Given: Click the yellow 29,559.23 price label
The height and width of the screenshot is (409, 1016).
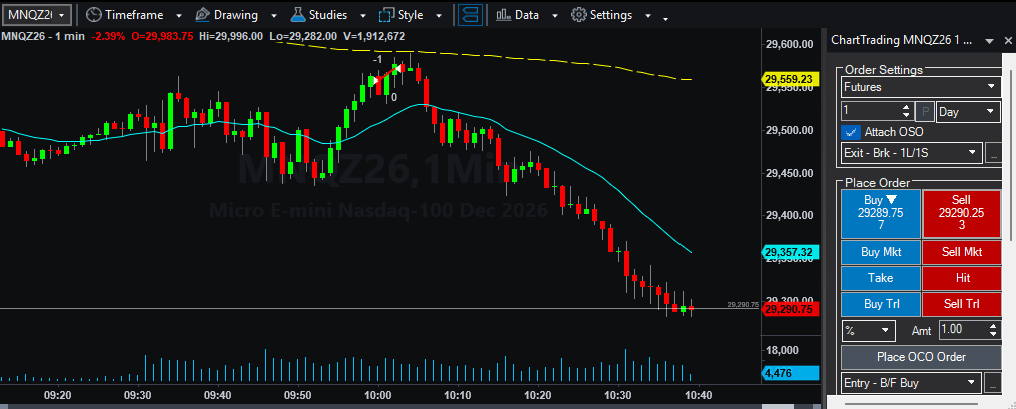Looking at the screenshot, I should click(789, 79).
